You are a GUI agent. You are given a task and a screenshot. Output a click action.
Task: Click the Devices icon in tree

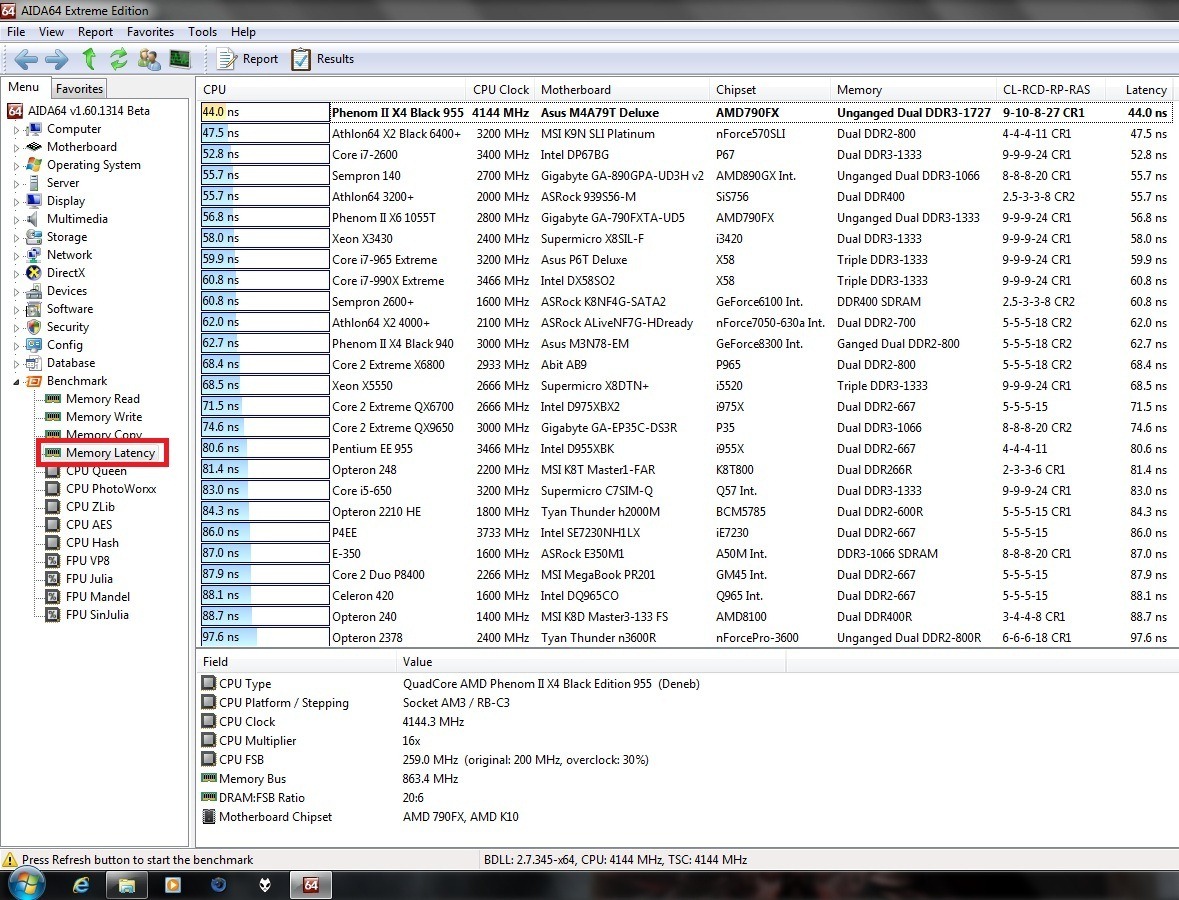tap(34, 291)
